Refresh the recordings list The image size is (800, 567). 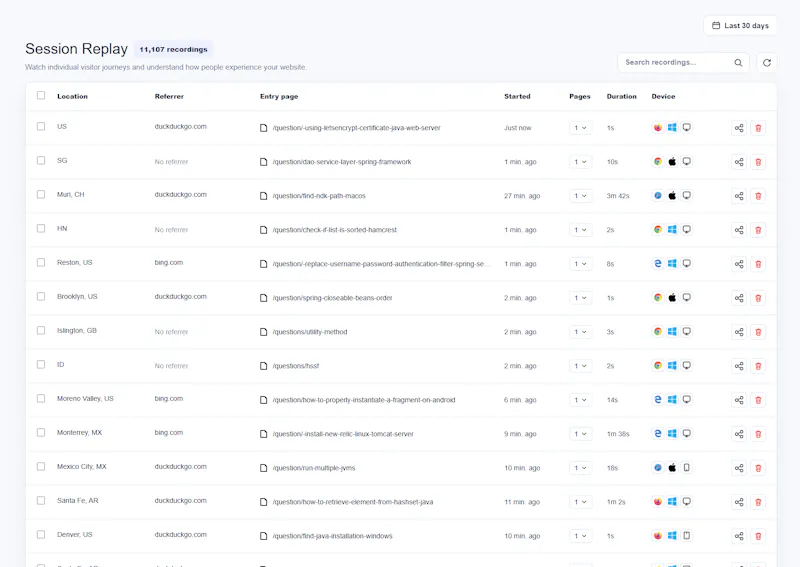(x=766, y=63)
